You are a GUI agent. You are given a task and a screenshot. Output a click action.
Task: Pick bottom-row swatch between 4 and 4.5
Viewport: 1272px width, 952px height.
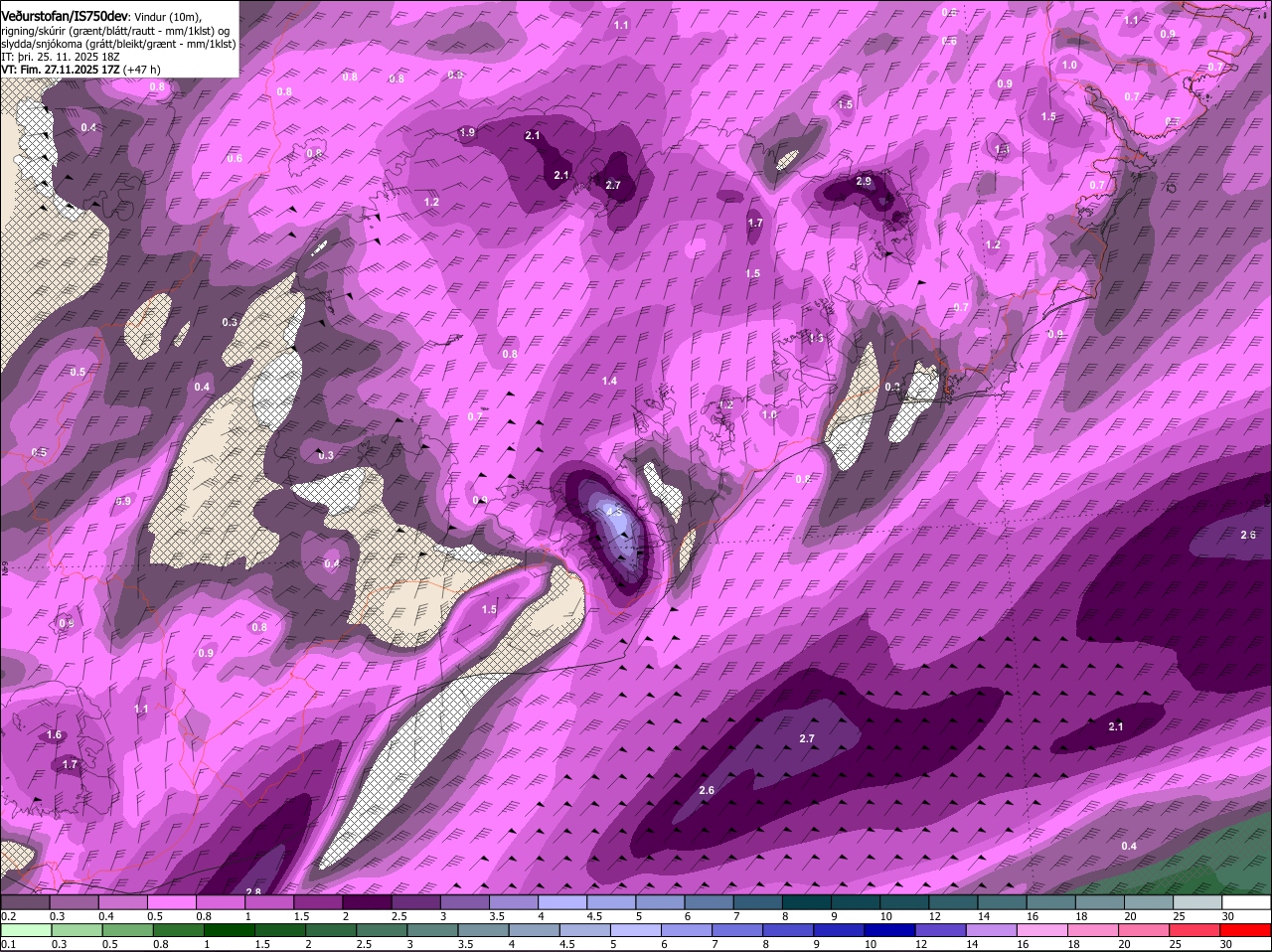click(536, 930)
